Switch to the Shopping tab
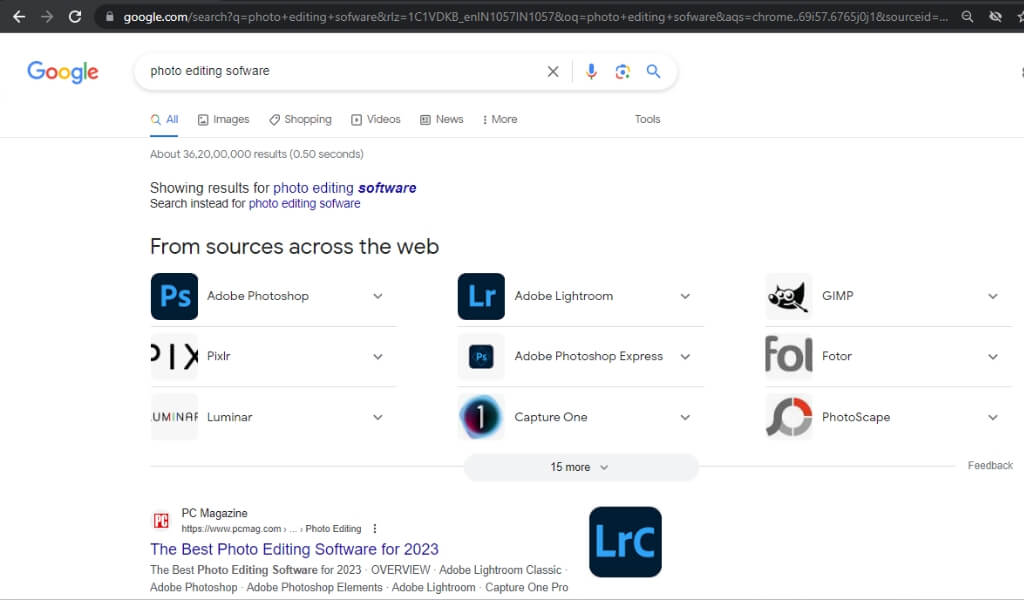Viewport: 1024px width, 600px height. tap(300, 119)
